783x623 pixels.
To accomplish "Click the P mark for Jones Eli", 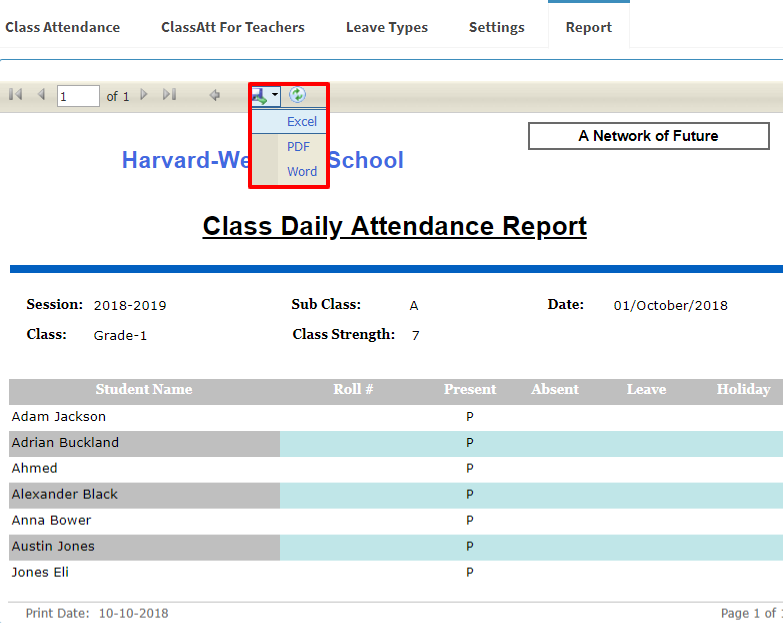I will point(470,572).
